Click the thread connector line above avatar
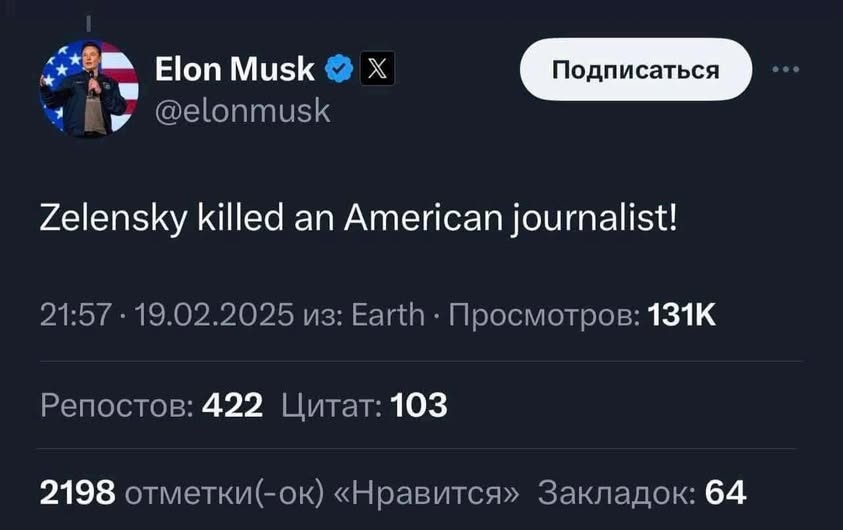This screenshot has height=530, width=843. (89, 22)
